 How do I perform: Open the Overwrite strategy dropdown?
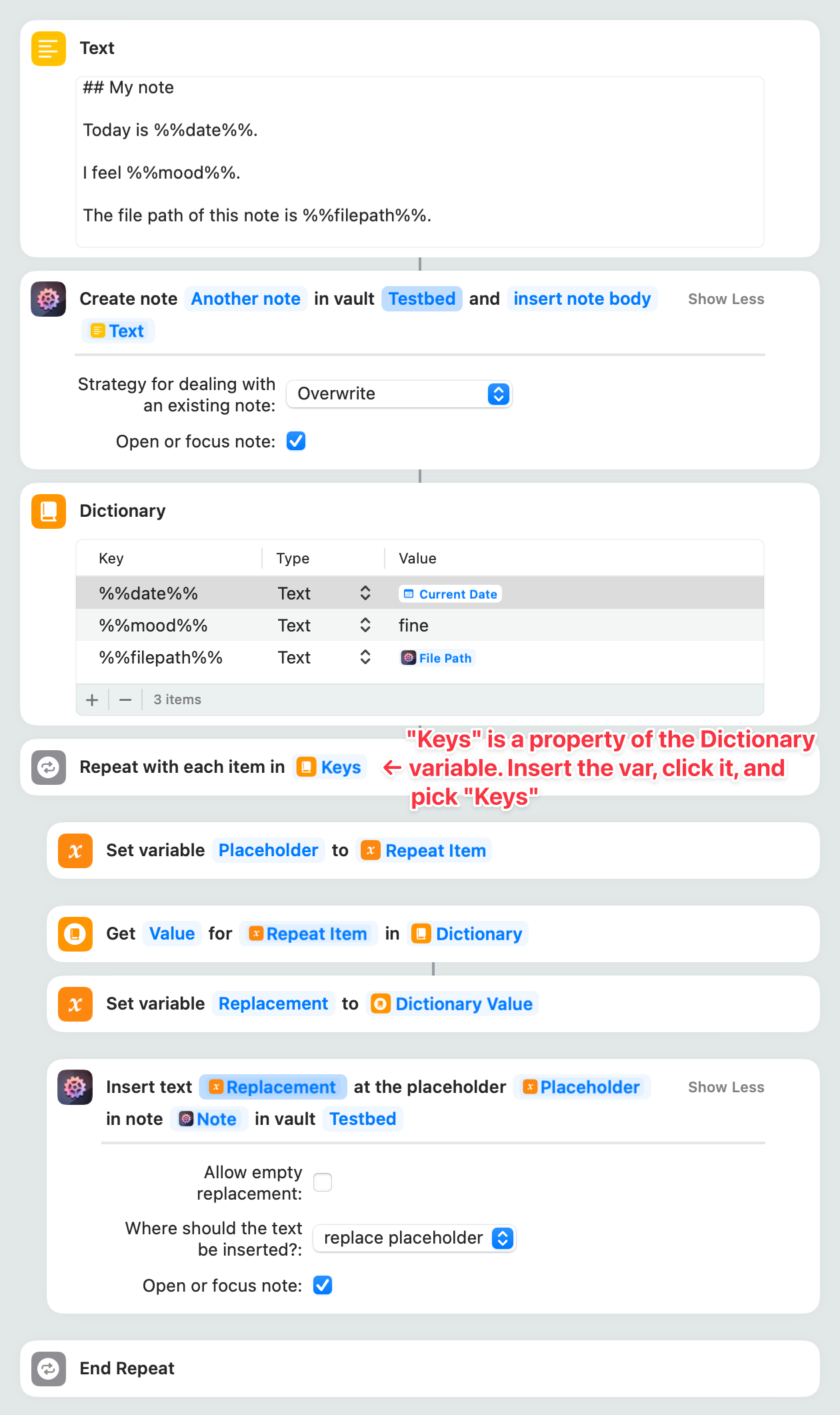coord(399,394)
